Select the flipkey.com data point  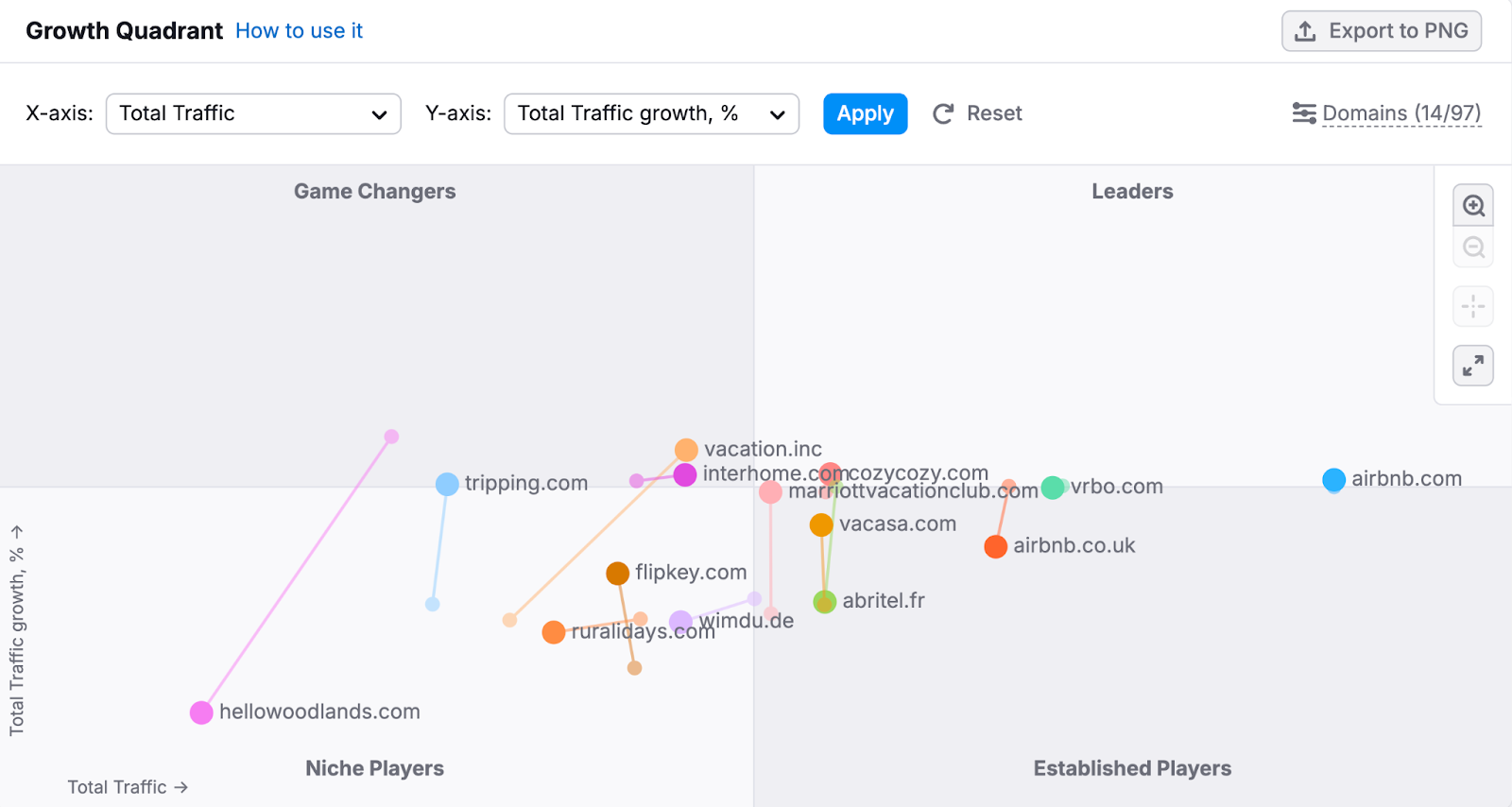pyautogui.click(x=618, y=574)
